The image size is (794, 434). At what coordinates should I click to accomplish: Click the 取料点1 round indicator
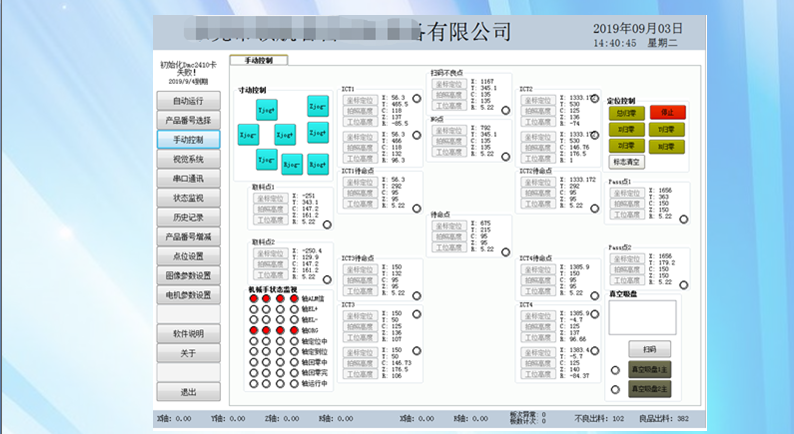tap(327, 224)
